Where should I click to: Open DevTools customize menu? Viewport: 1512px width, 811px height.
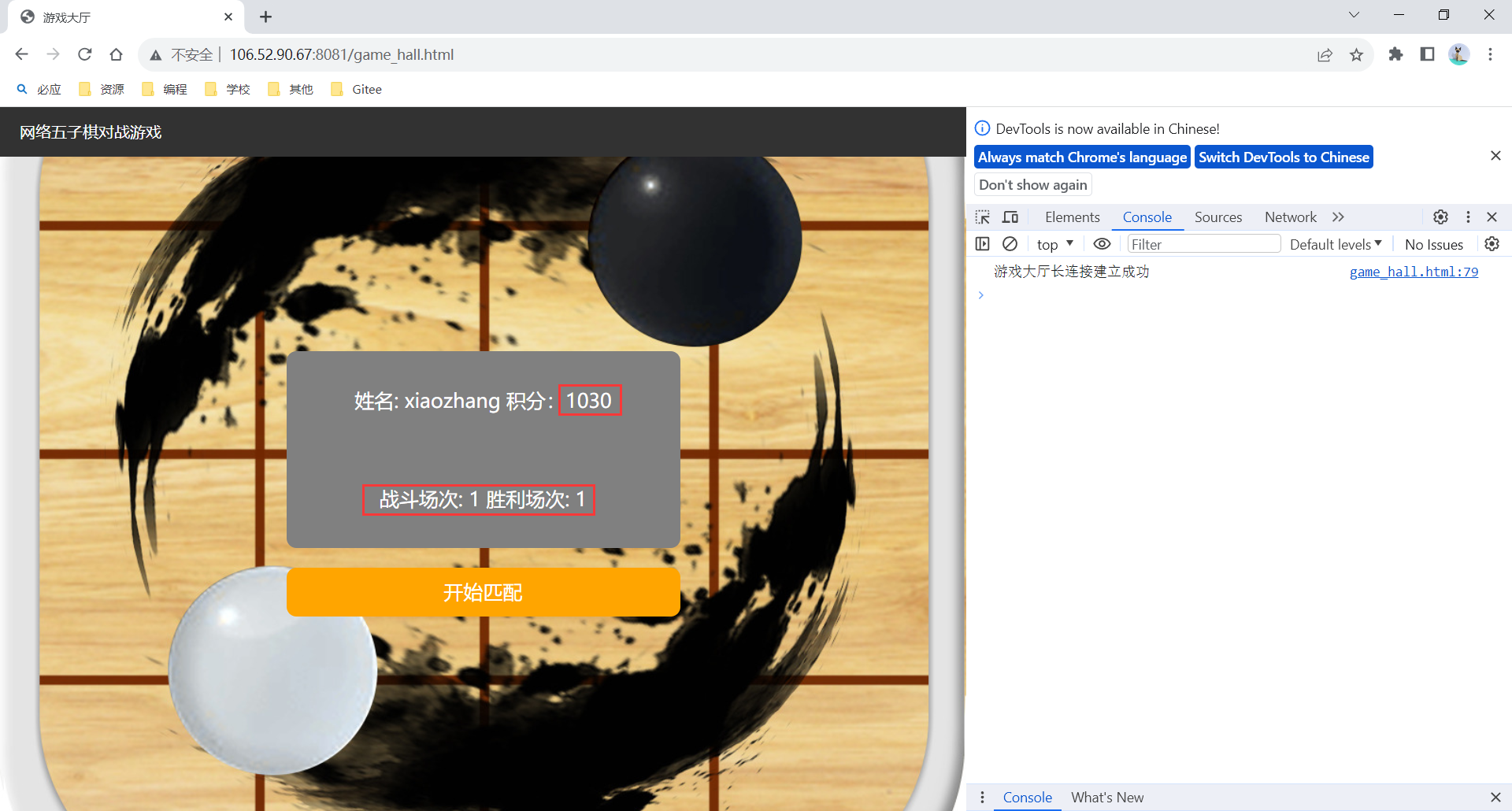click(1468, 217)
